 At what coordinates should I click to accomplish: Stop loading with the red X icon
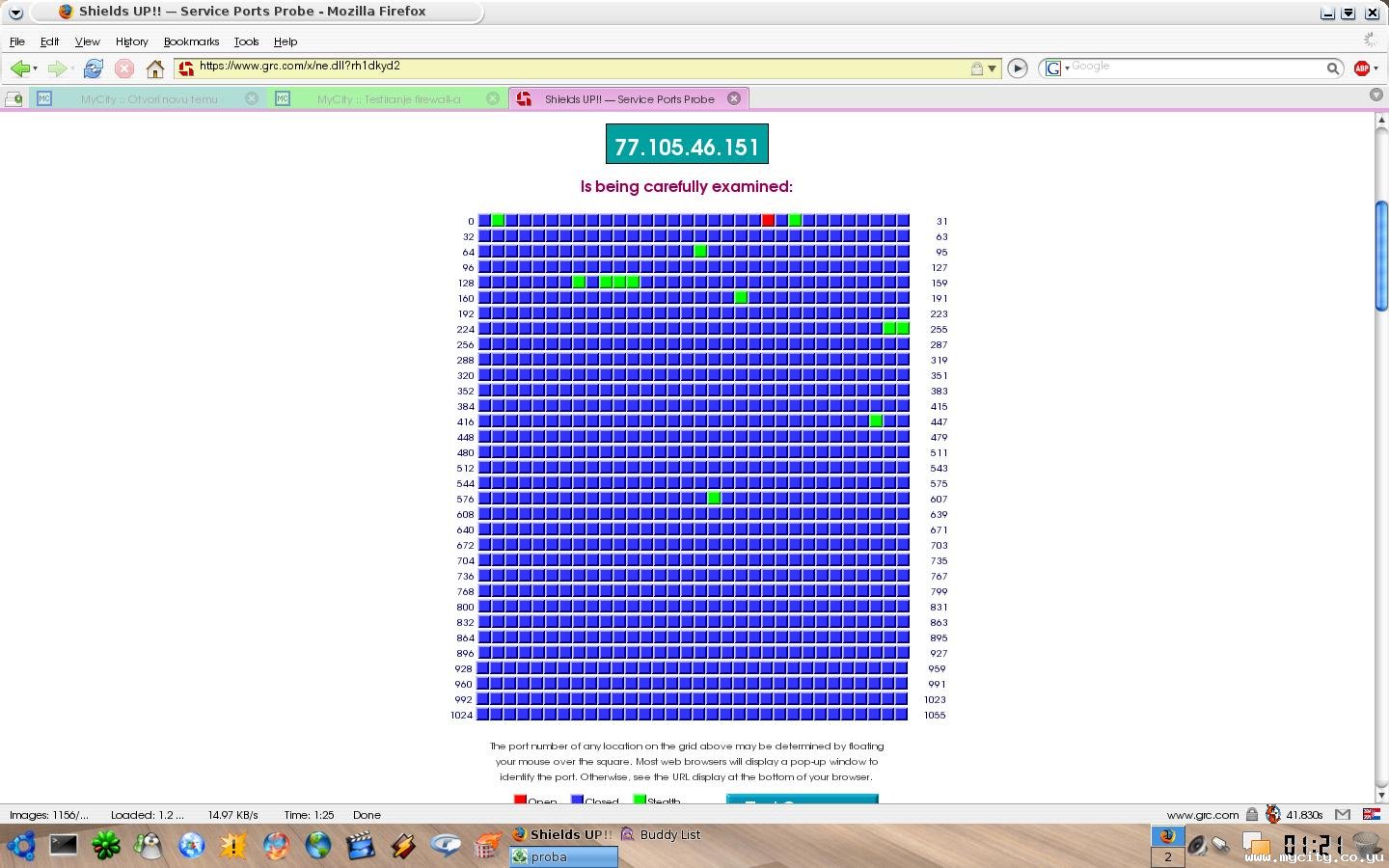123,68
